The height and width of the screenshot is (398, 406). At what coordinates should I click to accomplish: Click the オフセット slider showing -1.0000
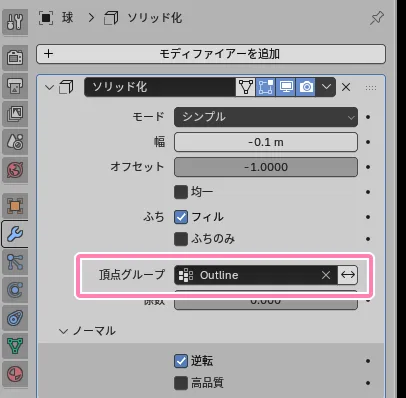[x=266, y=167]
